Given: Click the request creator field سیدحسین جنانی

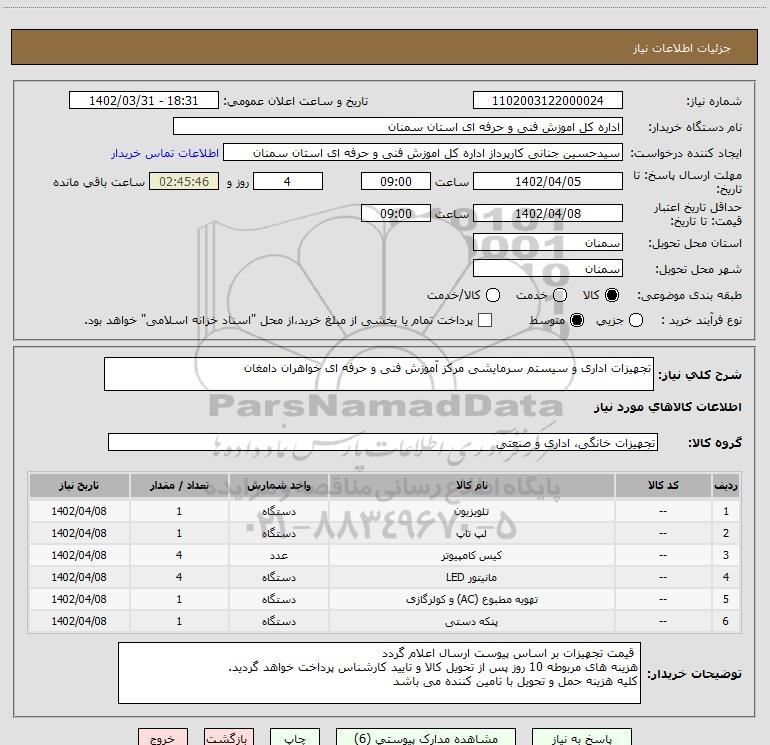Looking at the screenshot, I should tap(423, 153).
